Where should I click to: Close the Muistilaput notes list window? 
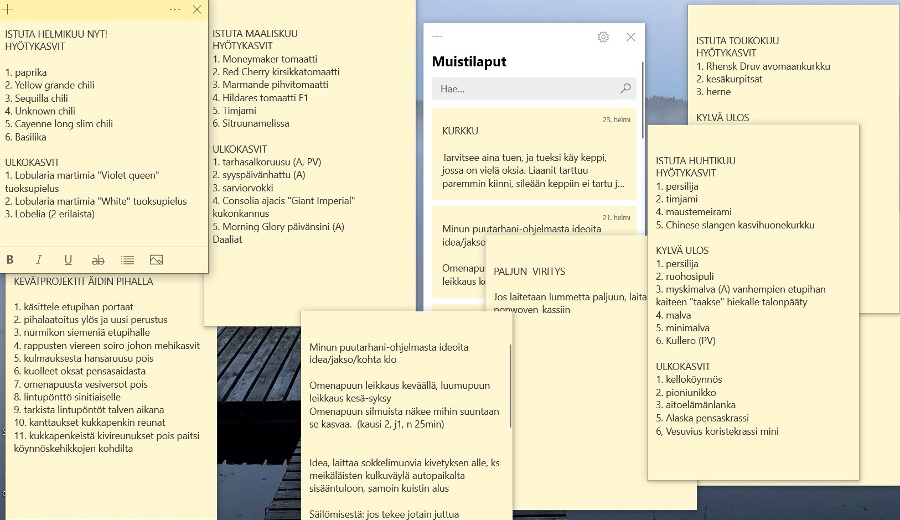[630, 37]
